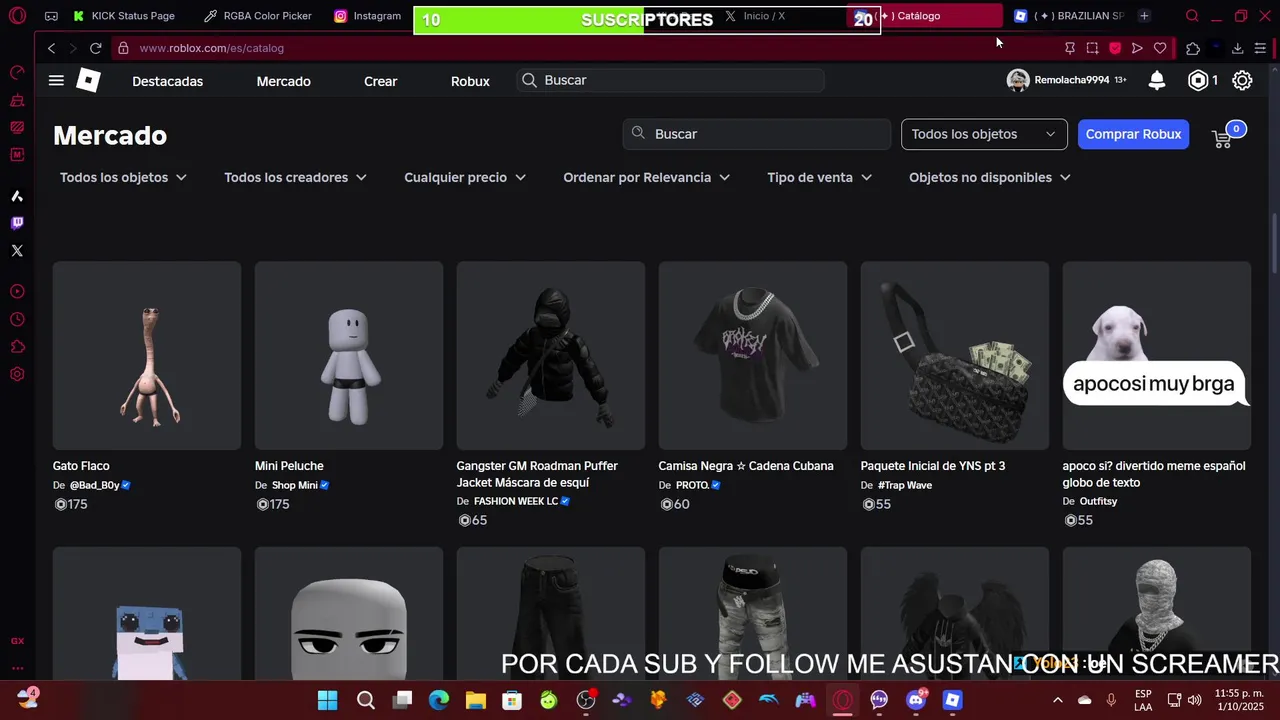
Task: Open the Robux balance icon
Action: click(x=1198, y=81)
